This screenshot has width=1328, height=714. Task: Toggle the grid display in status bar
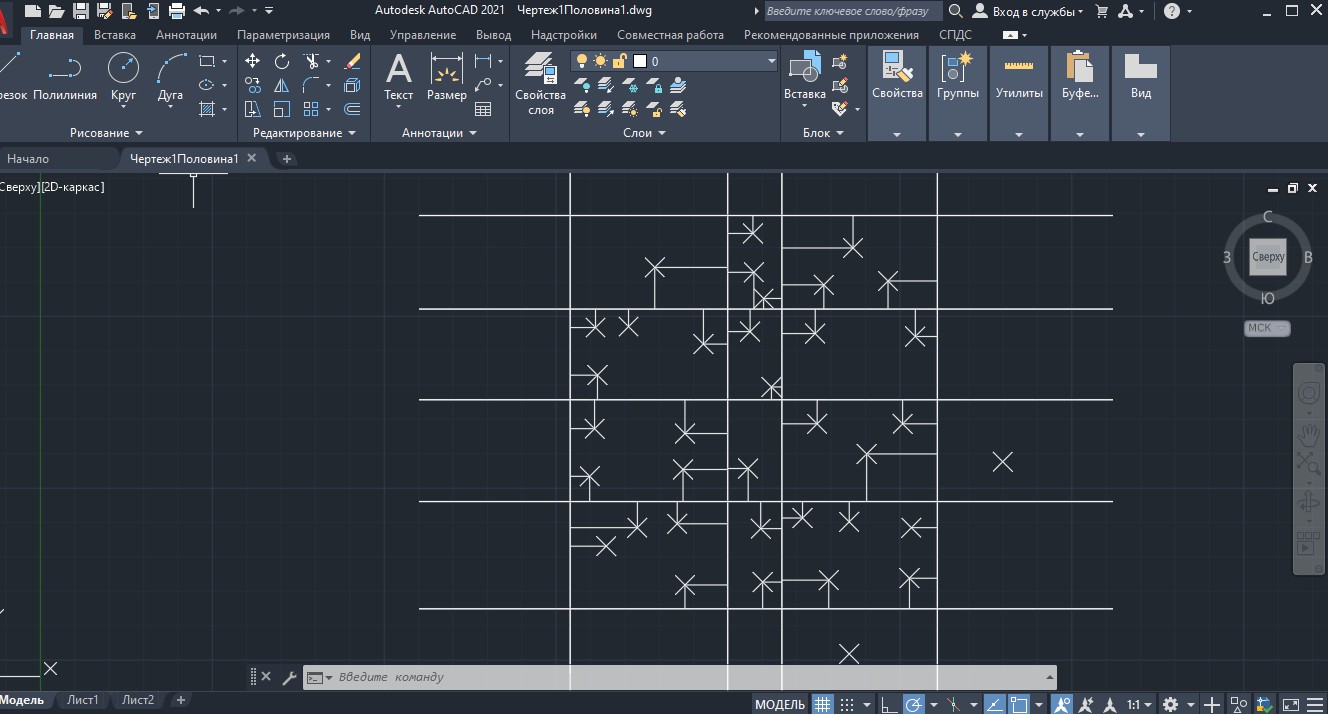(822, 704)
